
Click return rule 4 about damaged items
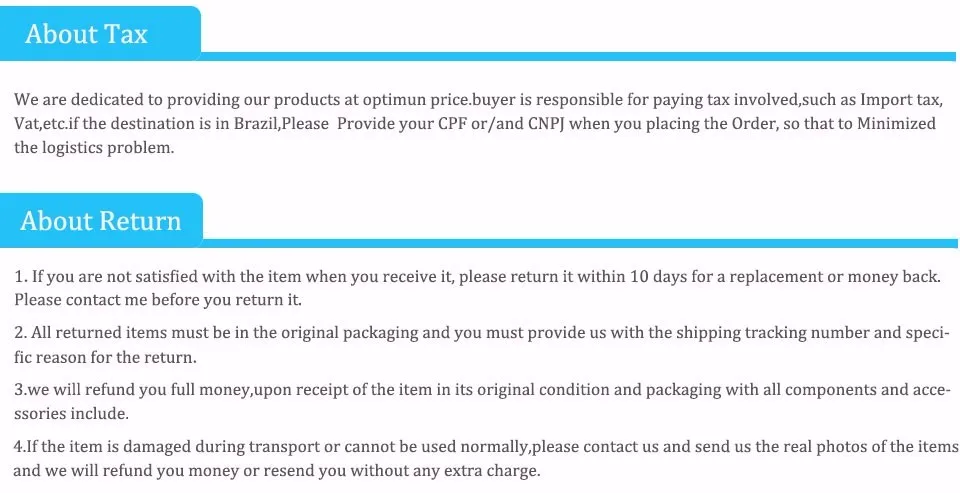coord(486,459)
